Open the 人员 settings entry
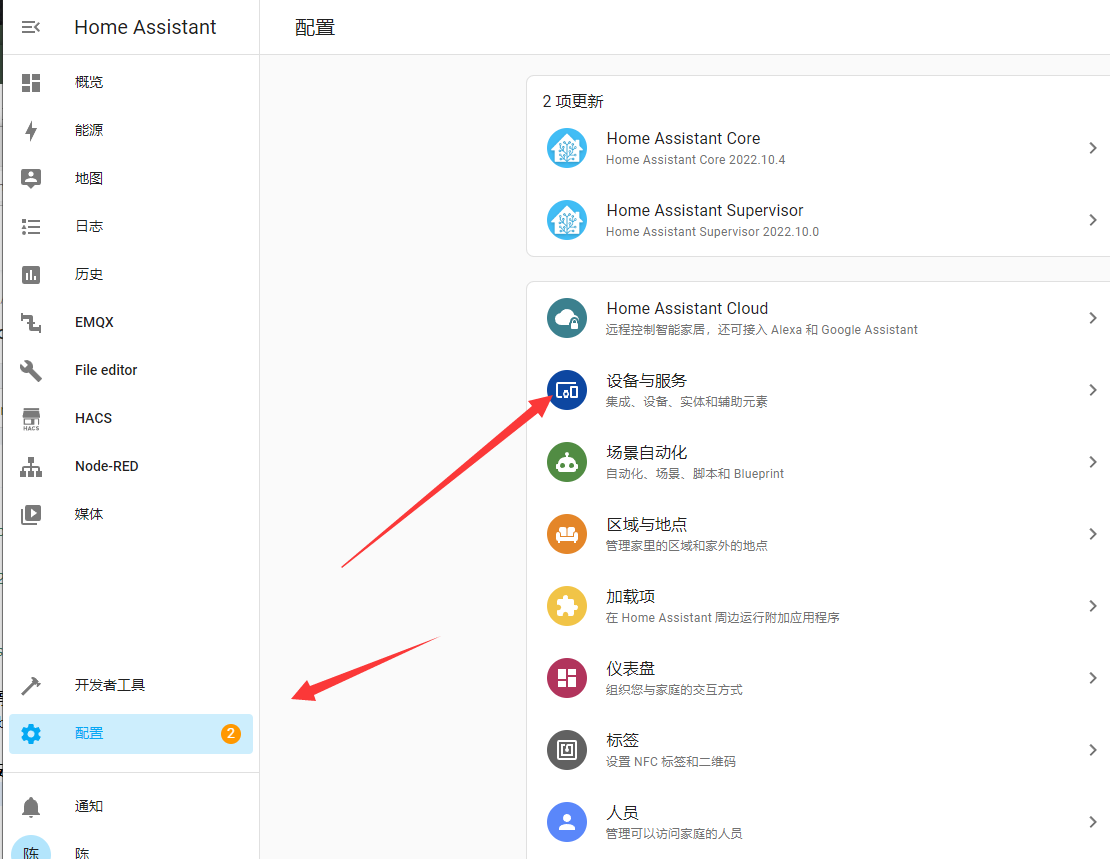Viewport: 1110px width, 859px height. point(818,822)
